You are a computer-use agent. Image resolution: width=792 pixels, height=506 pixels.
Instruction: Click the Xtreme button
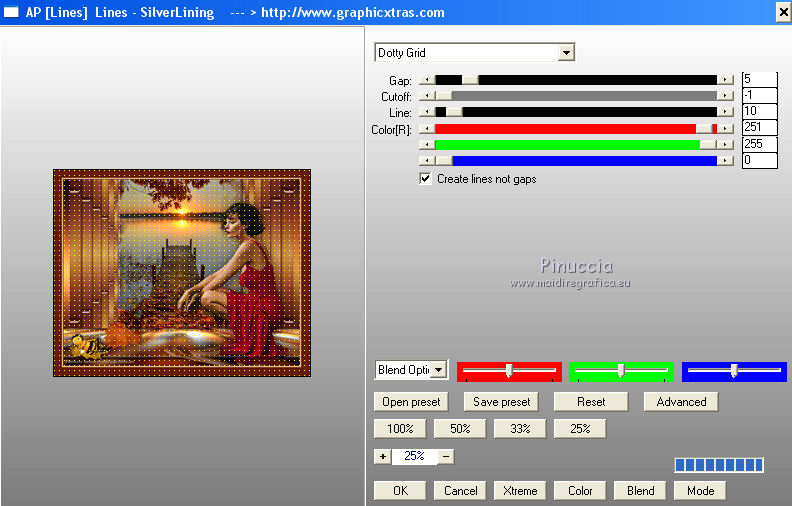(x=520, y=491)
